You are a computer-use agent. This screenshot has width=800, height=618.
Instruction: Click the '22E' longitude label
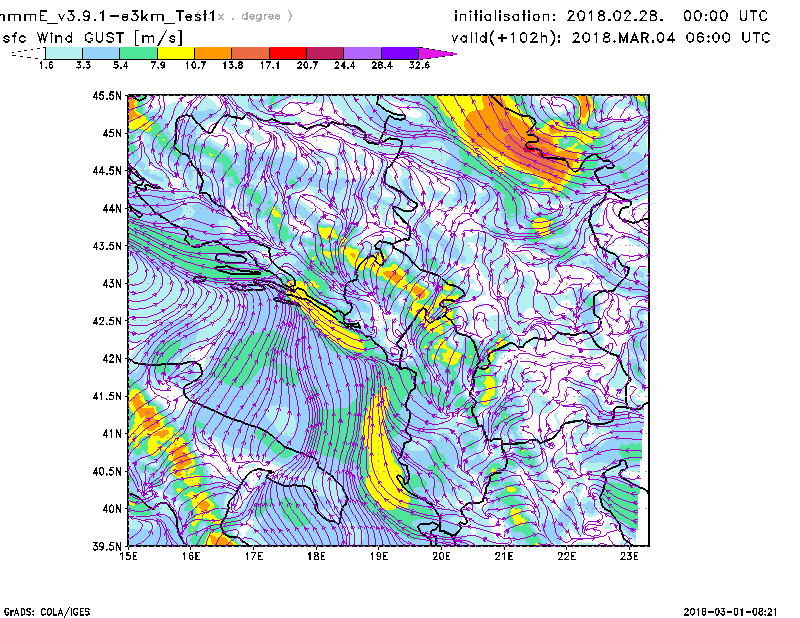pos(566,556)
